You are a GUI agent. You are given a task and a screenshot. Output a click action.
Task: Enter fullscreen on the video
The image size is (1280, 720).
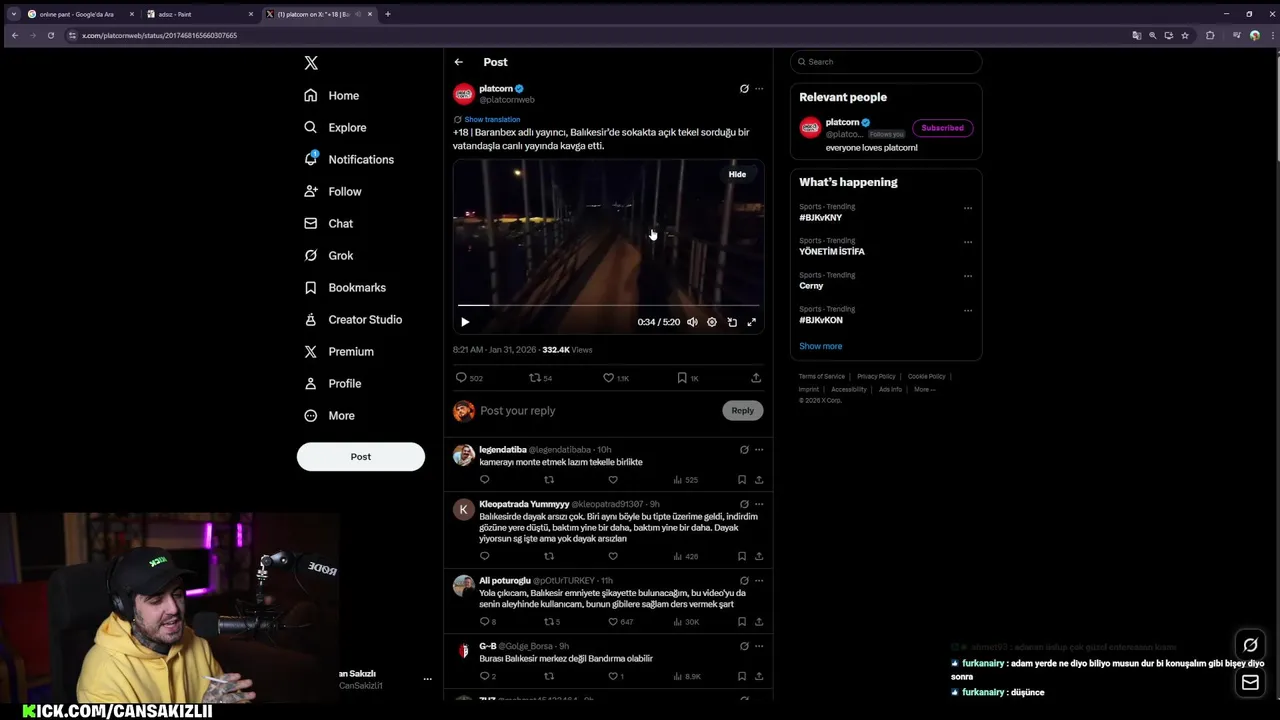(x=752, y=322)
